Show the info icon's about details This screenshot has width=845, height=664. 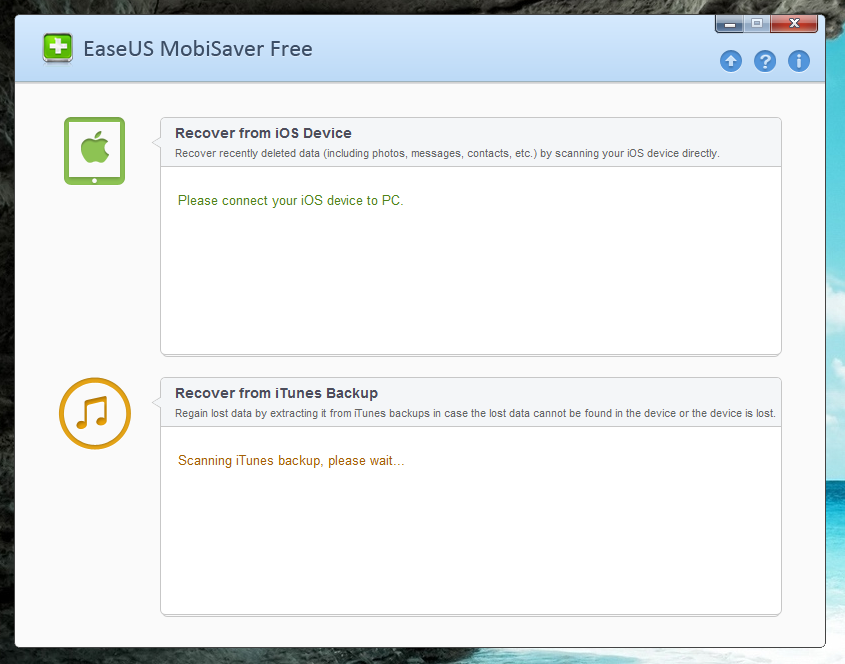tap(799, 61)
